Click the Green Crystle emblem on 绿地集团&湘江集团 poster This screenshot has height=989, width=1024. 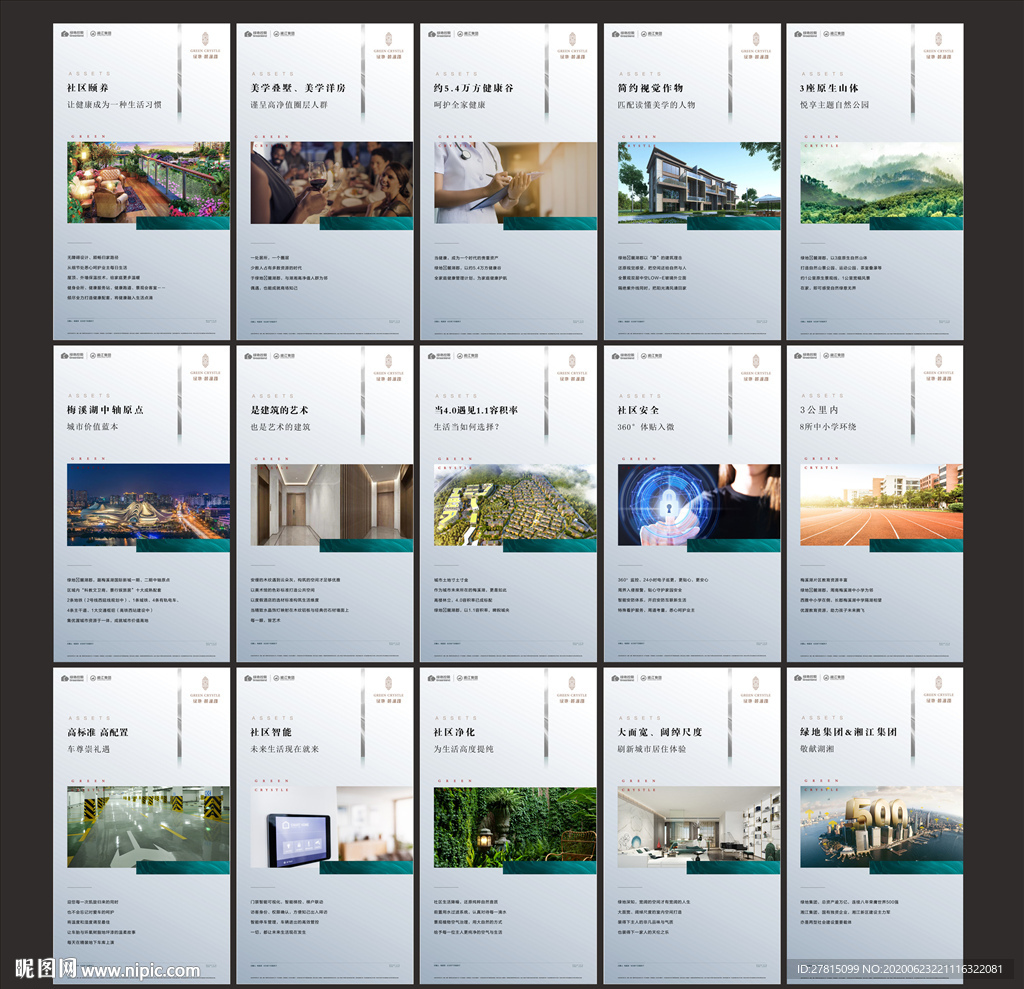[936, 684]
